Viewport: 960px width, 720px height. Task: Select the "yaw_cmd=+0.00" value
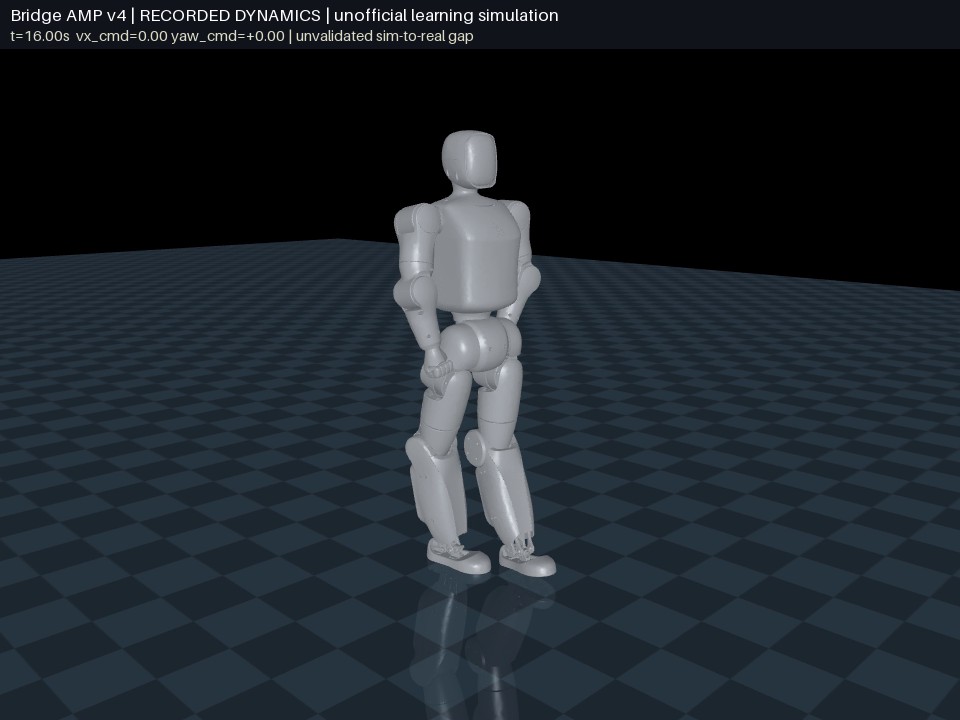click(x=228, y=36)
